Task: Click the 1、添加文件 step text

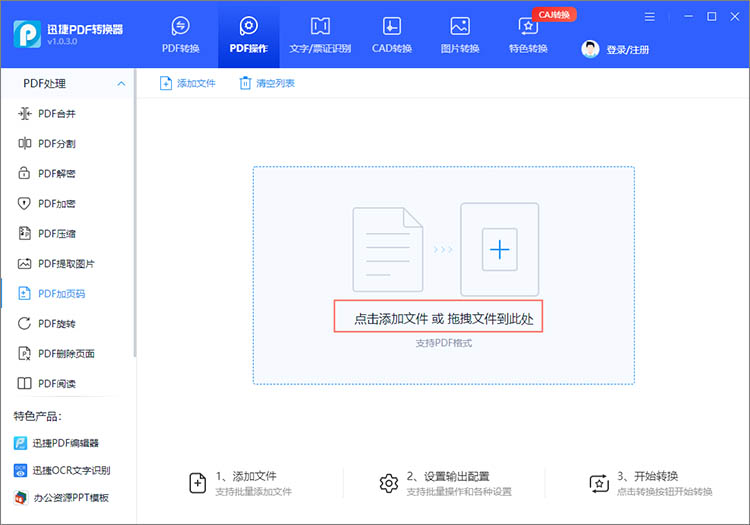Action: coord(246,476)
